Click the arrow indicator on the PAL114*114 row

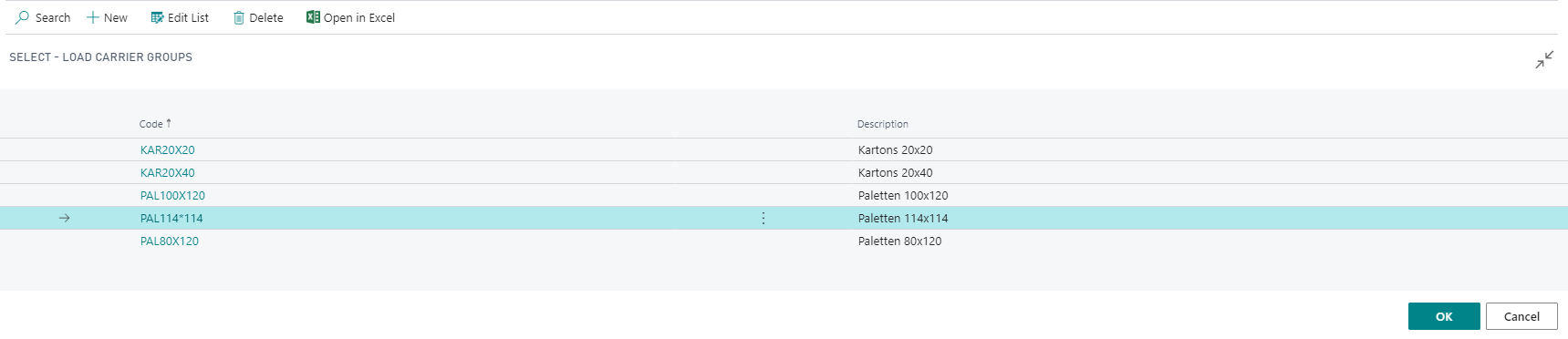coord(64,218)
